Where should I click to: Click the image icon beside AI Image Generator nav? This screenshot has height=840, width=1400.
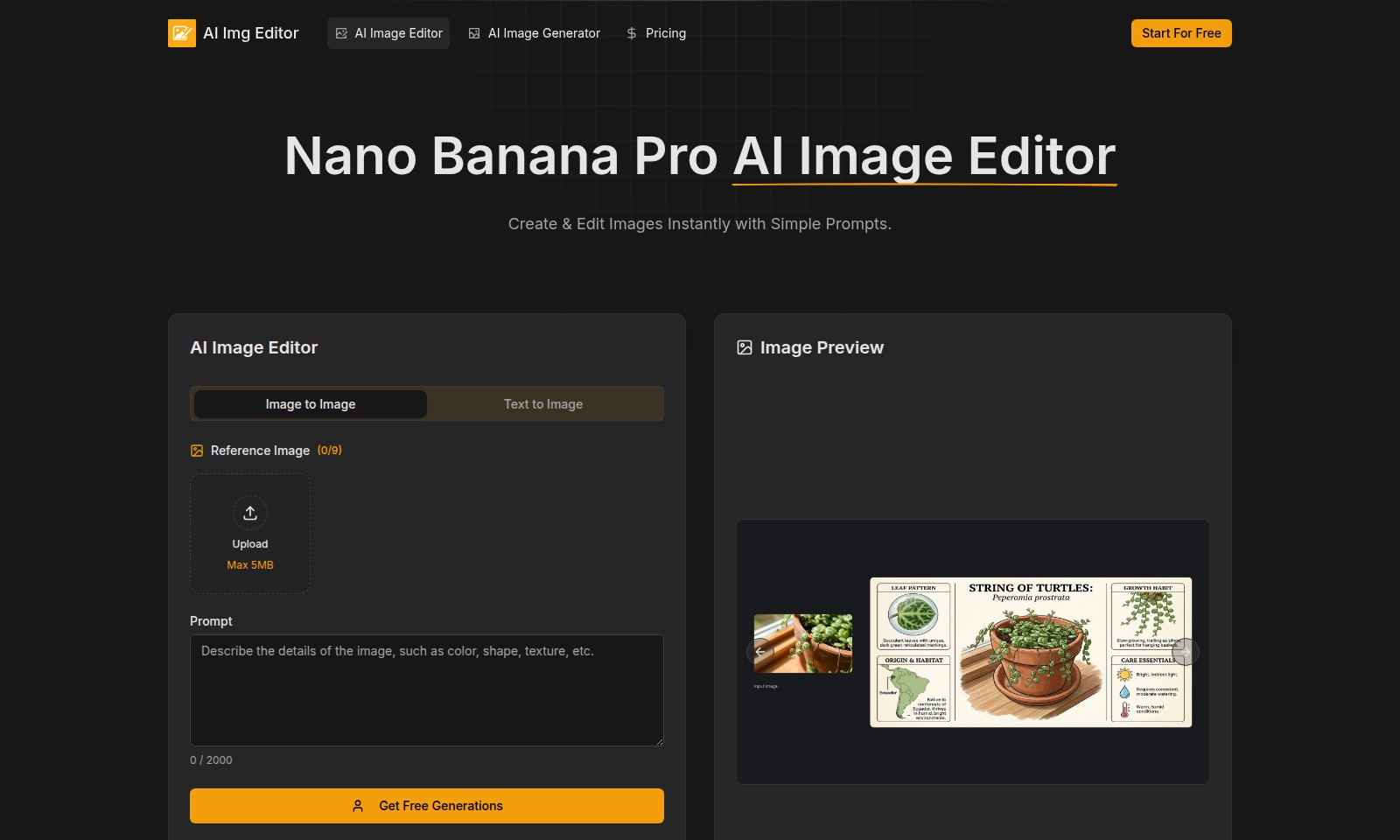tap(474, 33)
